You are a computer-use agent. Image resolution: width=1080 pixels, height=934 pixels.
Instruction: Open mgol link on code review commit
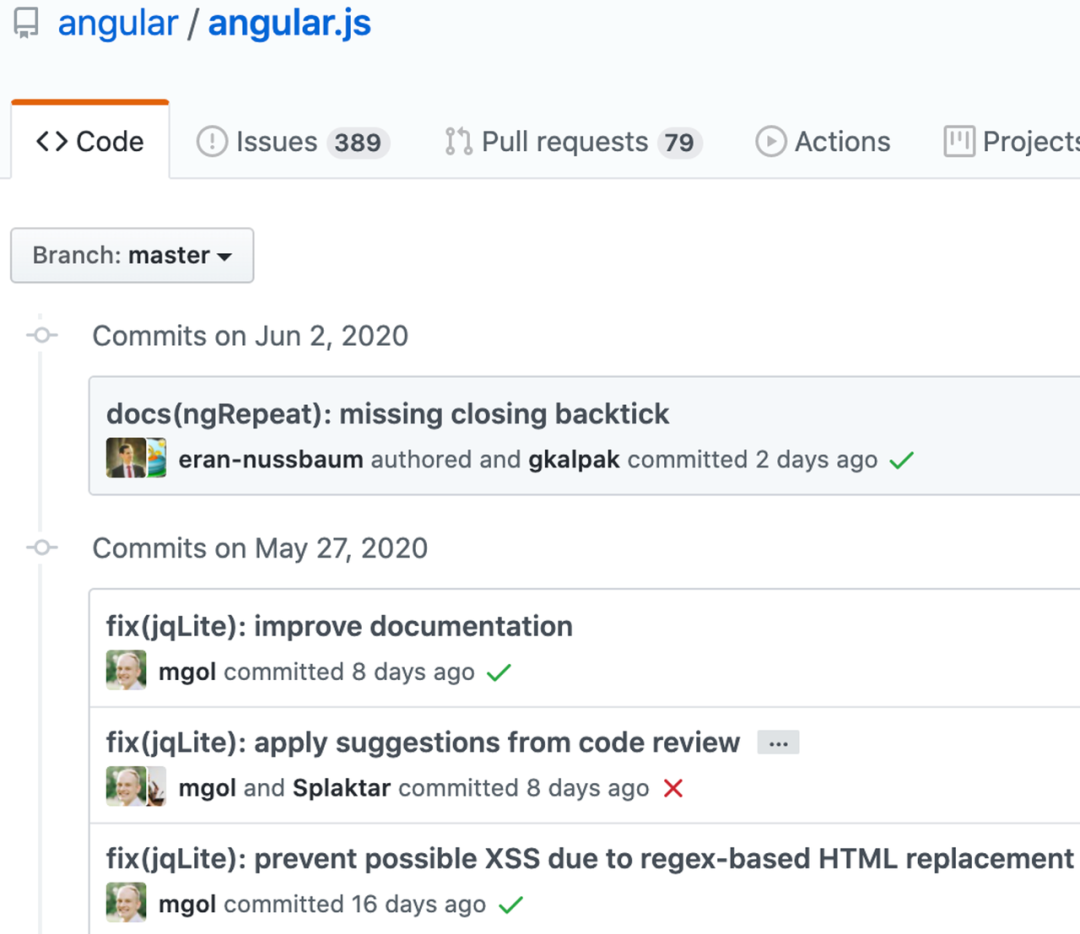point(207,787)
